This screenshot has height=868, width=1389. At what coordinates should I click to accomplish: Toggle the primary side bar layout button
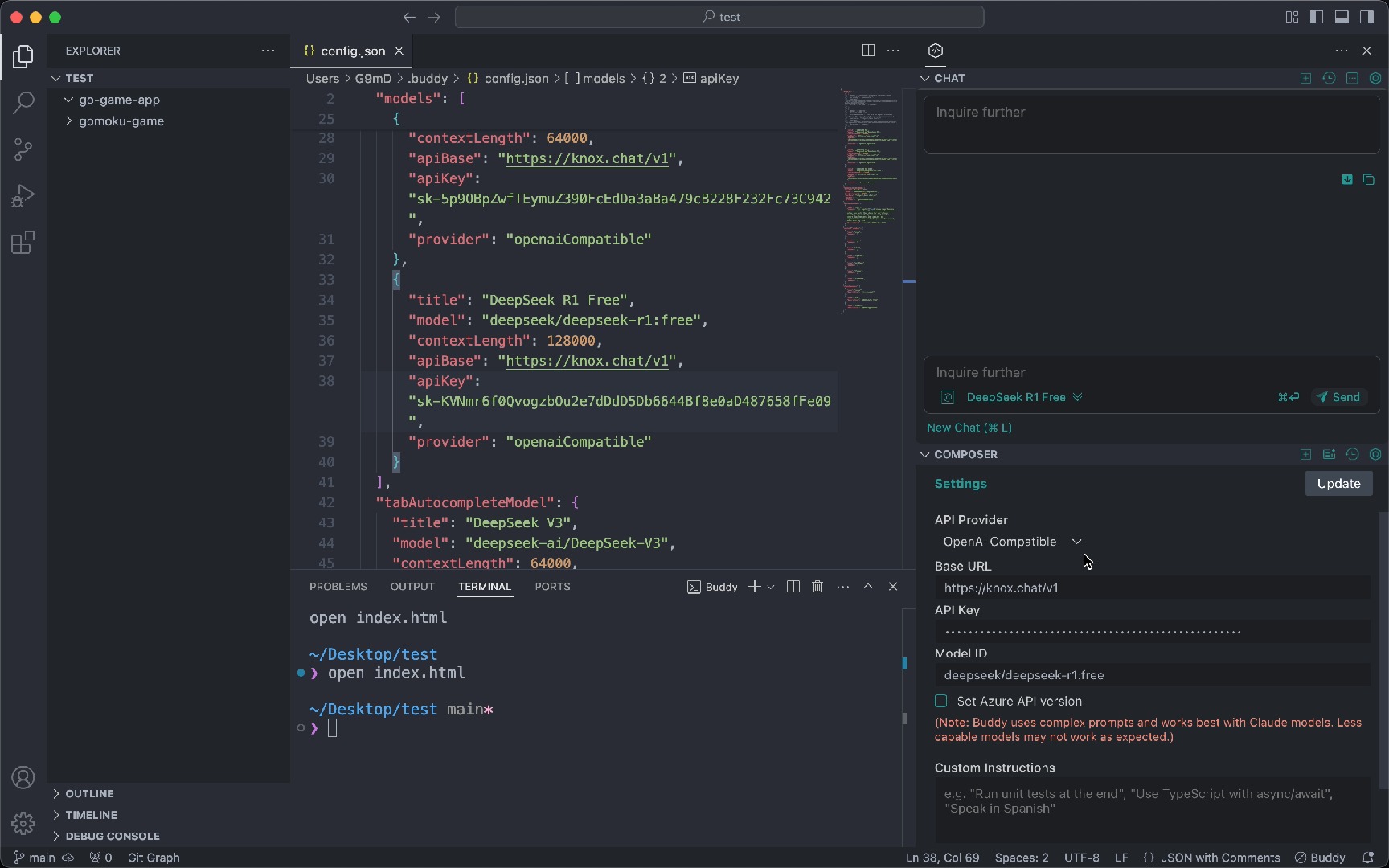click(1317, 17)
